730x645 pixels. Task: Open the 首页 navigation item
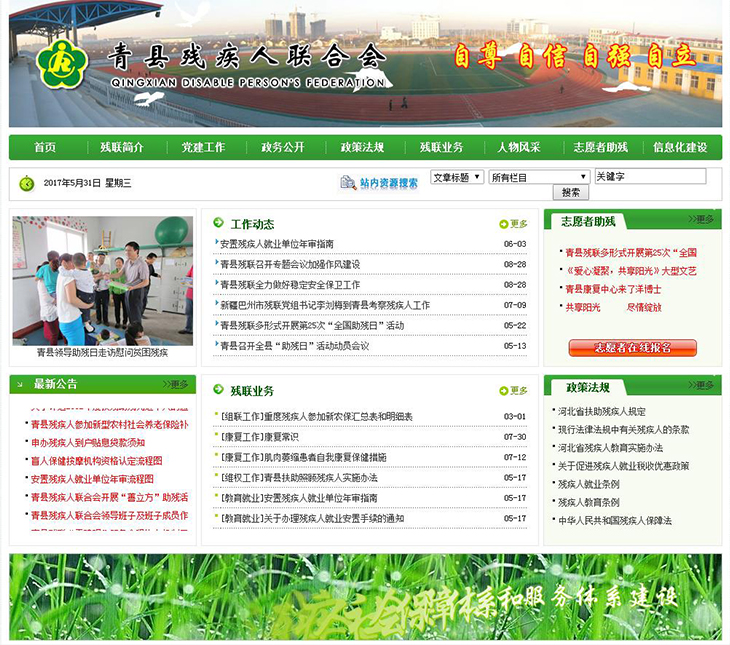45,147
